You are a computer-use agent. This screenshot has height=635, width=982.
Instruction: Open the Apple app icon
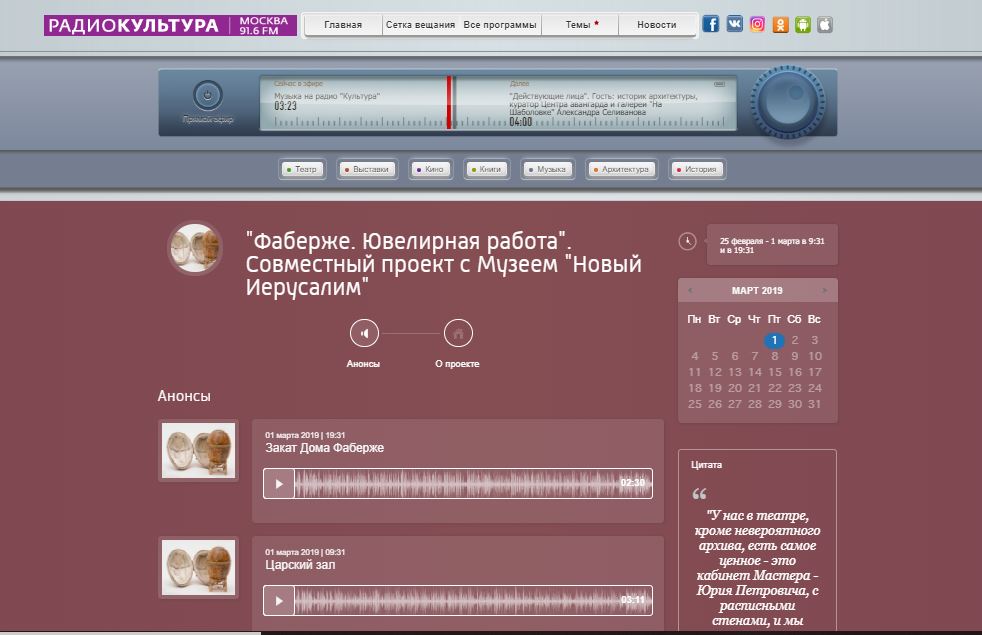pyautogui.click(x=825, y=25)
